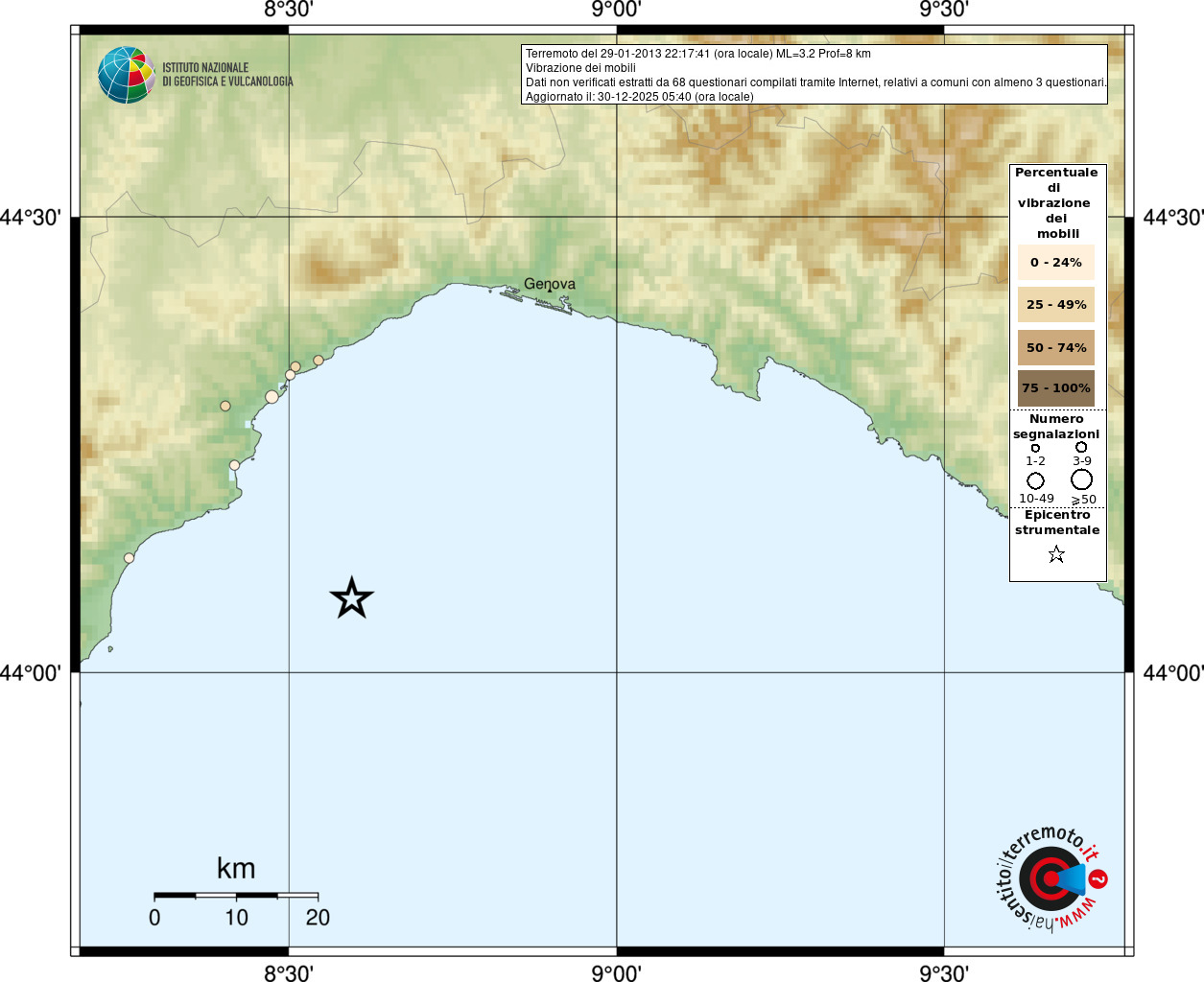This screenshot has width=1204, height=982.
Task: Click the star symbol in the legend
Action: [x=1056, y=554]
